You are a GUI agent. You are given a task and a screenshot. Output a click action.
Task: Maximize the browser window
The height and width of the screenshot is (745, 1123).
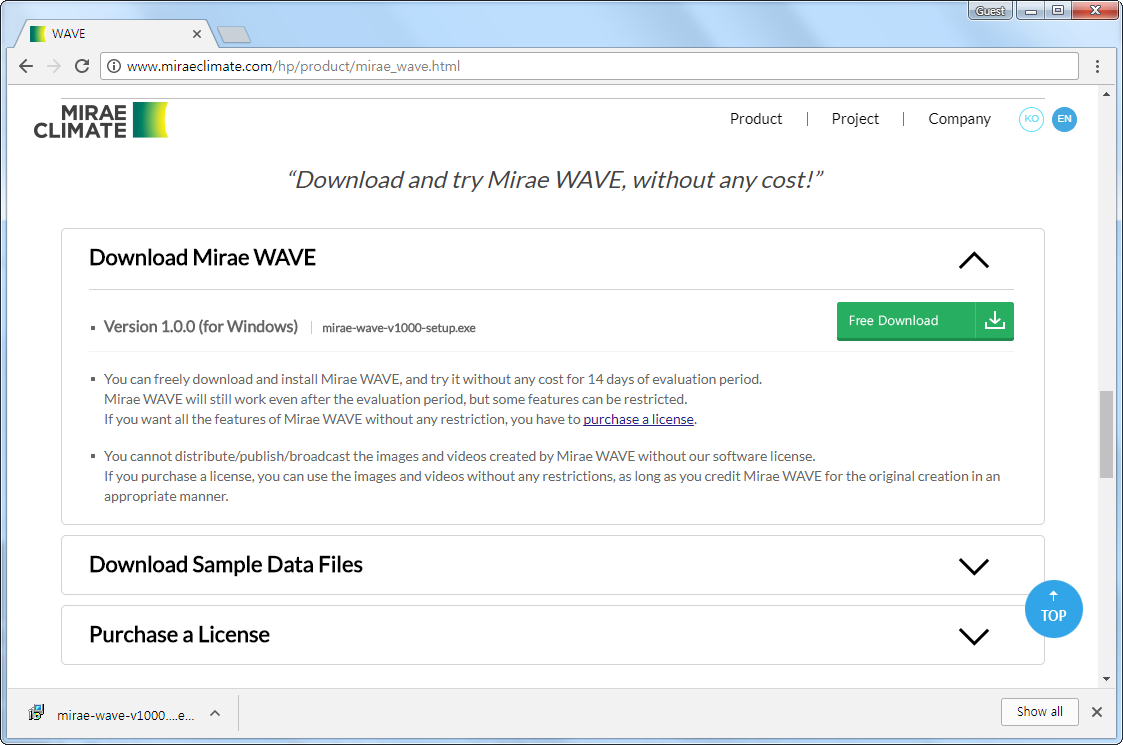[x=1058, y=11]
